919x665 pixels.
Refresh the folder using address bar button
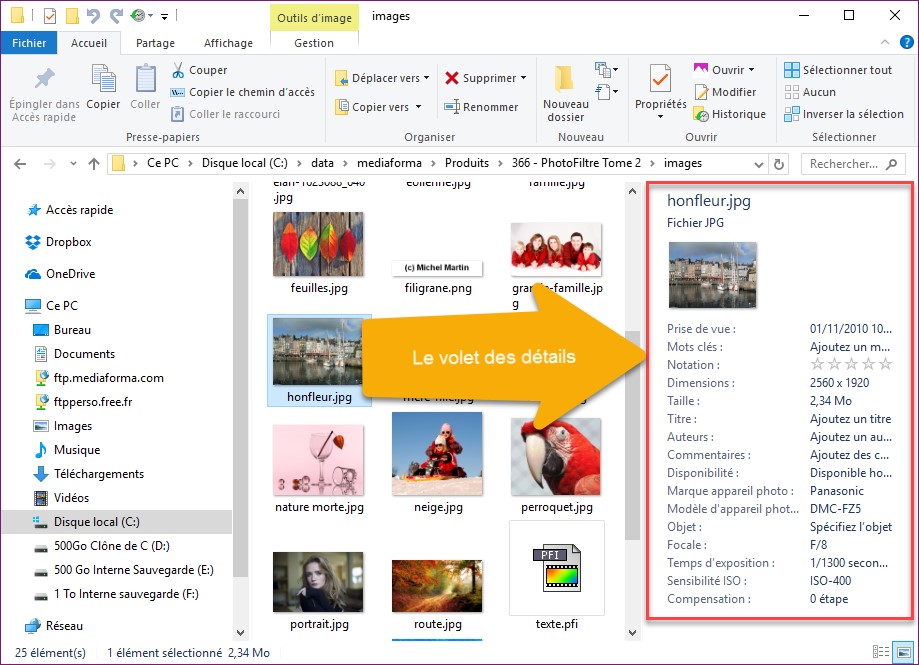click(x=779, y=164)
